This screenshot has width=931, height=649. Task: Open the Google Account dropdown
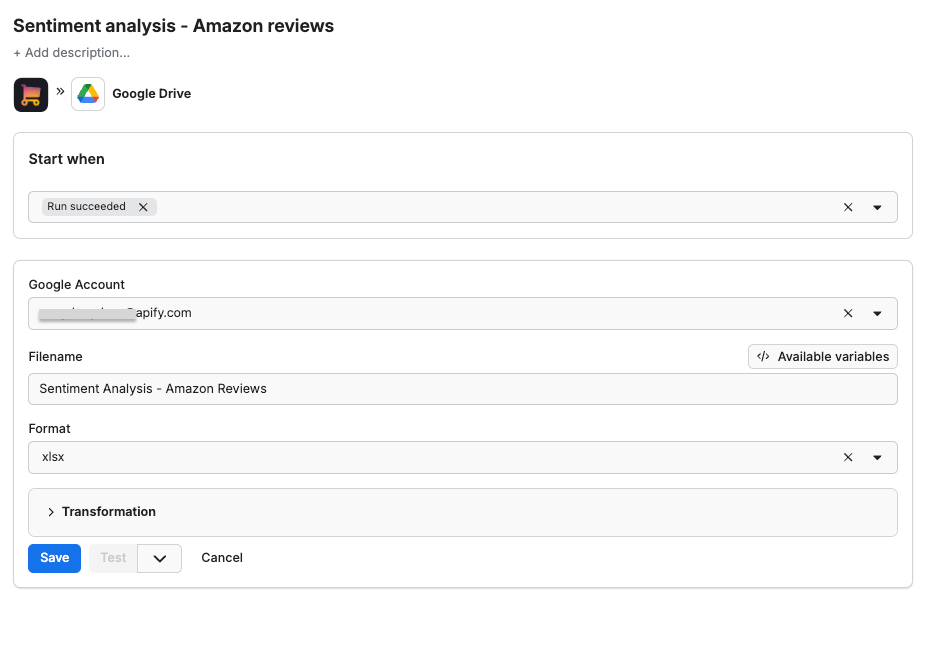coord(877,313)
